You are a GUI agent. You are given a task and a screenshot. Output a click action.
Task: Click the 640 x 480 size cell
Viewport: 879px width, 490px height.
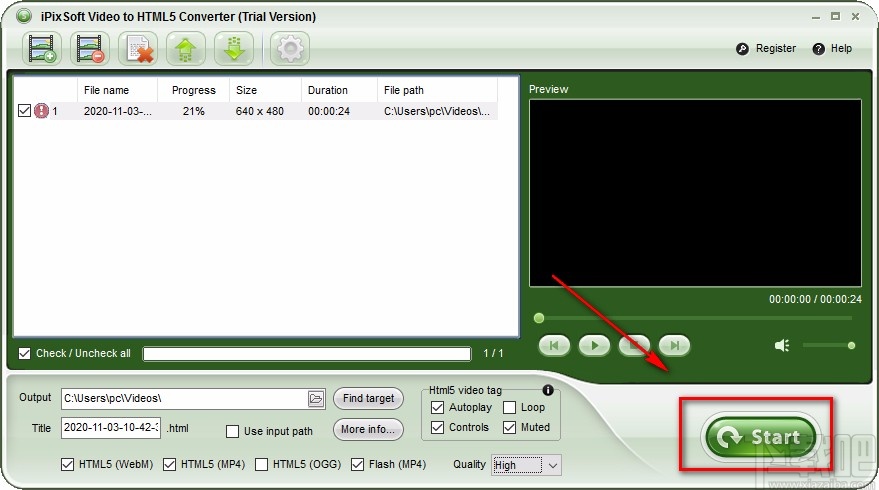(260, 111)
